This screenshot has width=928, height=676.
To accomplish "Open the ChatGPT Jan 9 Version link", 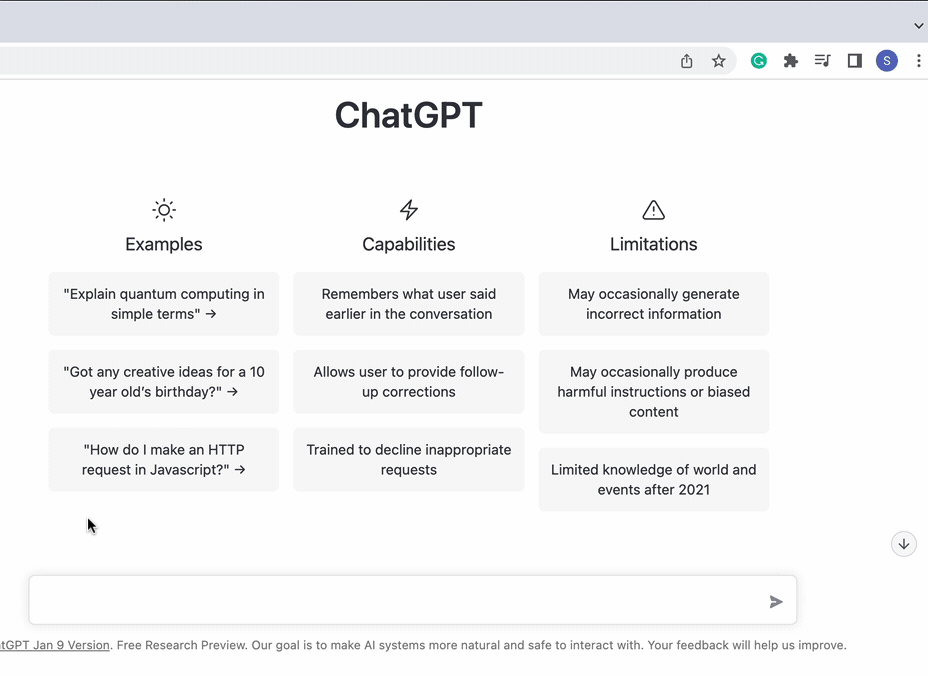I will point(54,645).
